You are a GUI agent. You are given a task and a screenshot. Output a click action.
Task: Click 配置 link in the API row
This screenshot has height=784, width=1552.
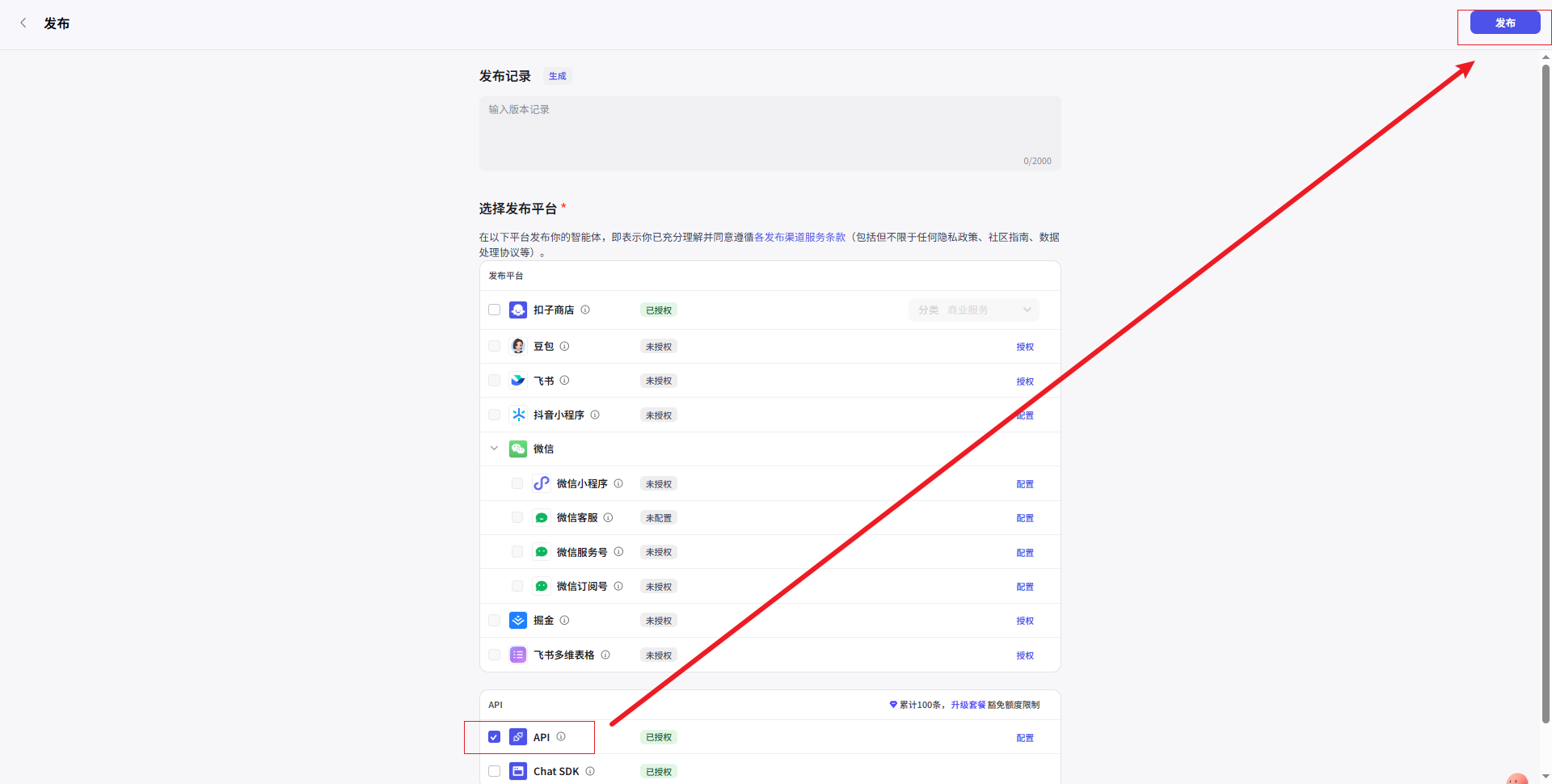(x=1024, y=738)
